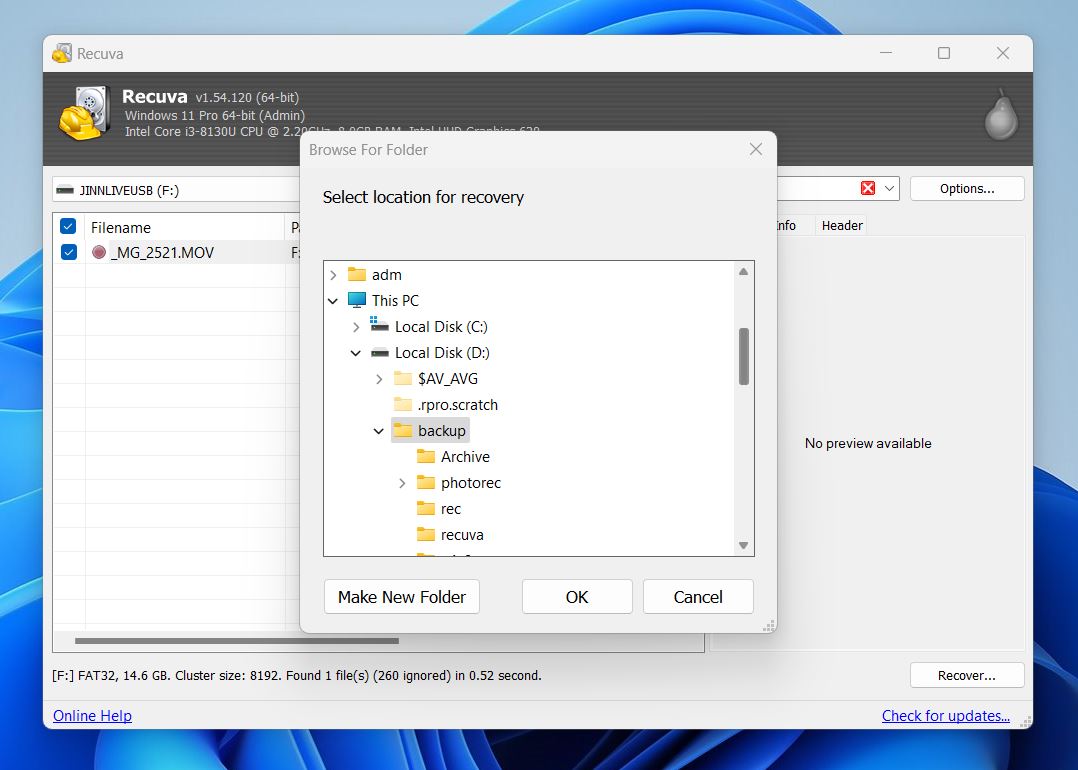Click the rec folder icon
This screenshot has width=1078, height=770.
[x=426, y=509]
